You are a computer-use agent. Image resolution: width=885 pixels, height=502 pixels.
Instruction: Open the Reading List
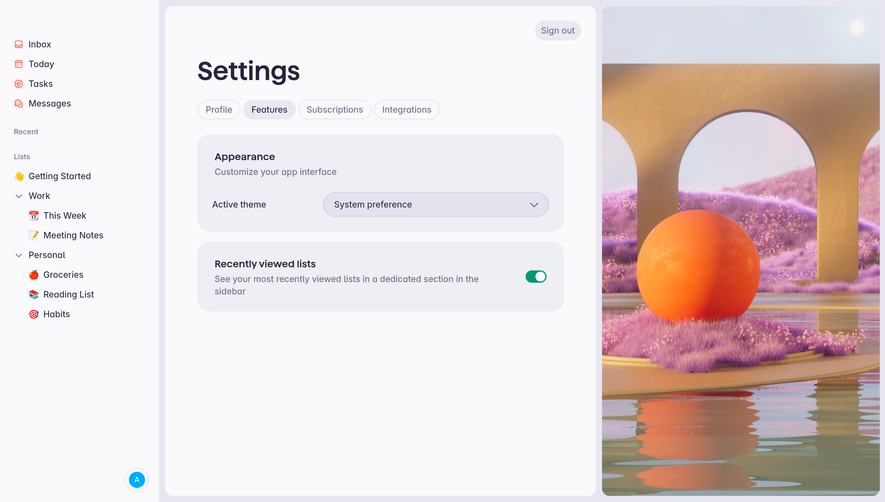(68, 295)
